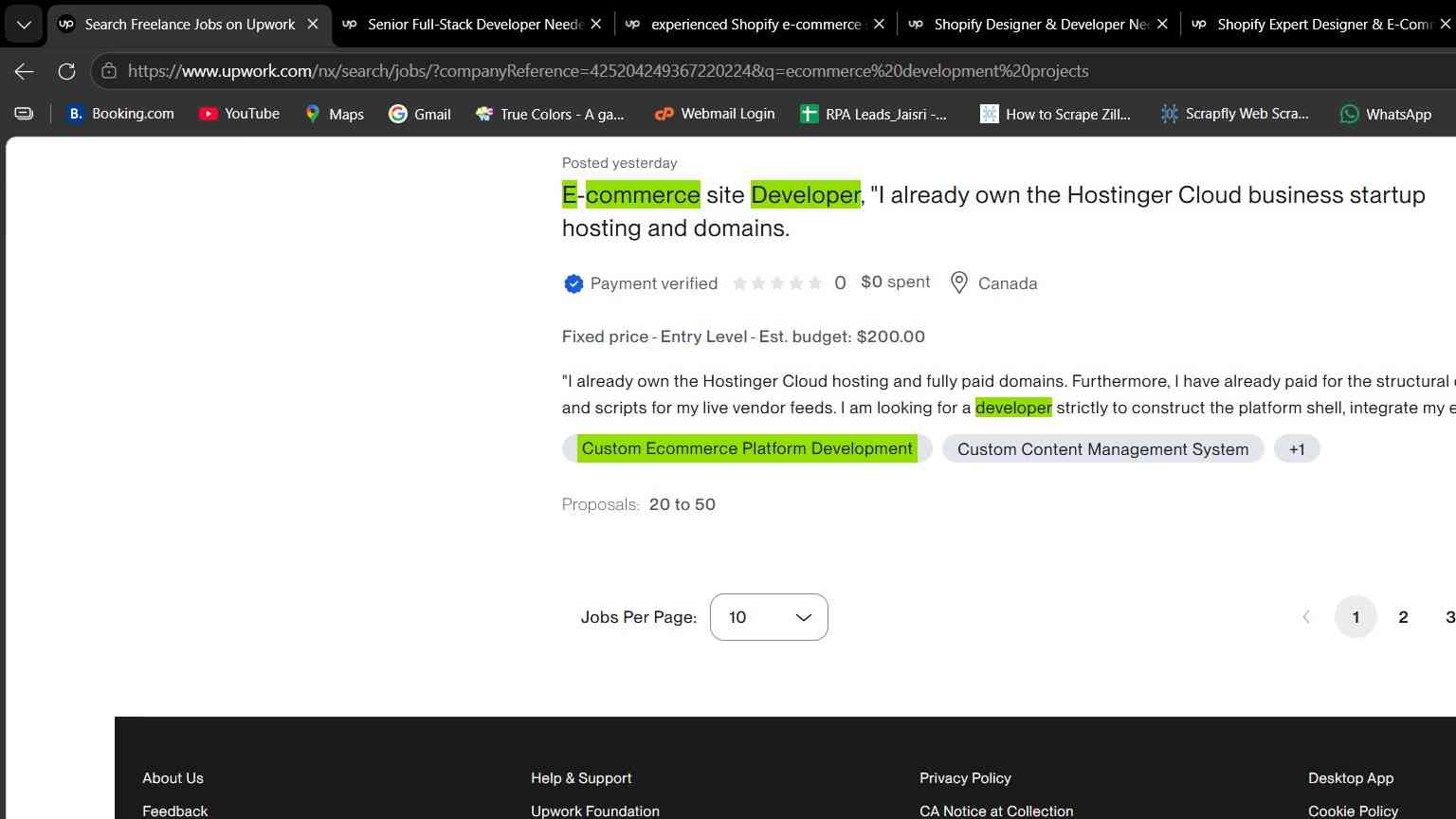Screen dimensions: 1456x819
Task: Open the YouTube bookmark
Action: 239,114
